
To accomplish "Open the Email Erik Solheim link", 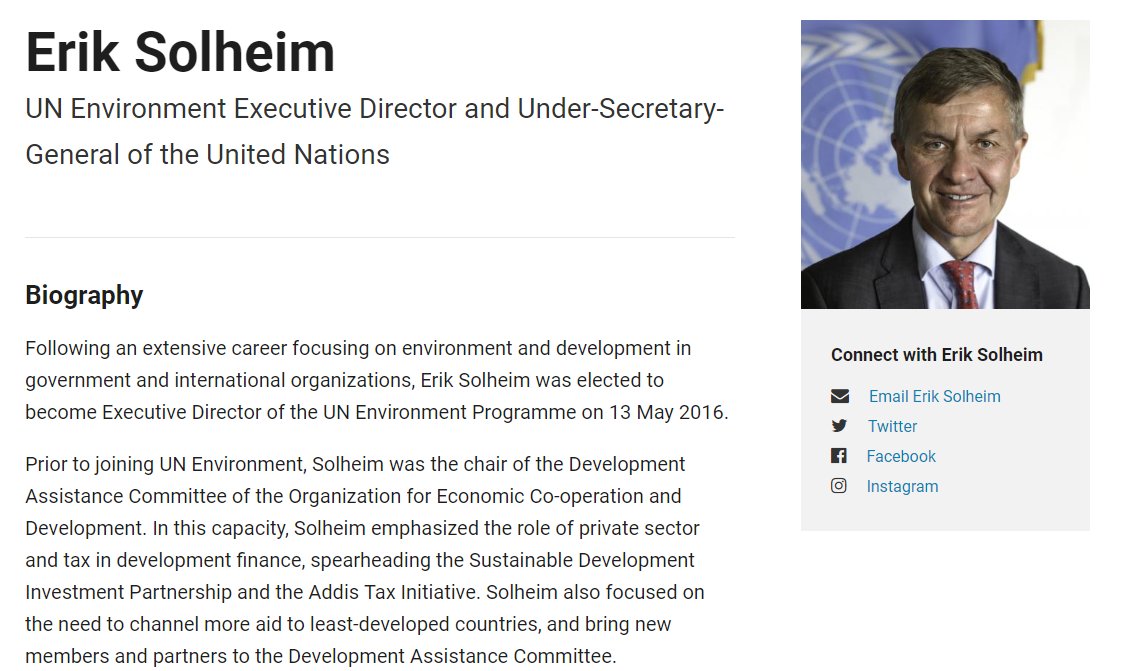I will click(x=935, y=396).
